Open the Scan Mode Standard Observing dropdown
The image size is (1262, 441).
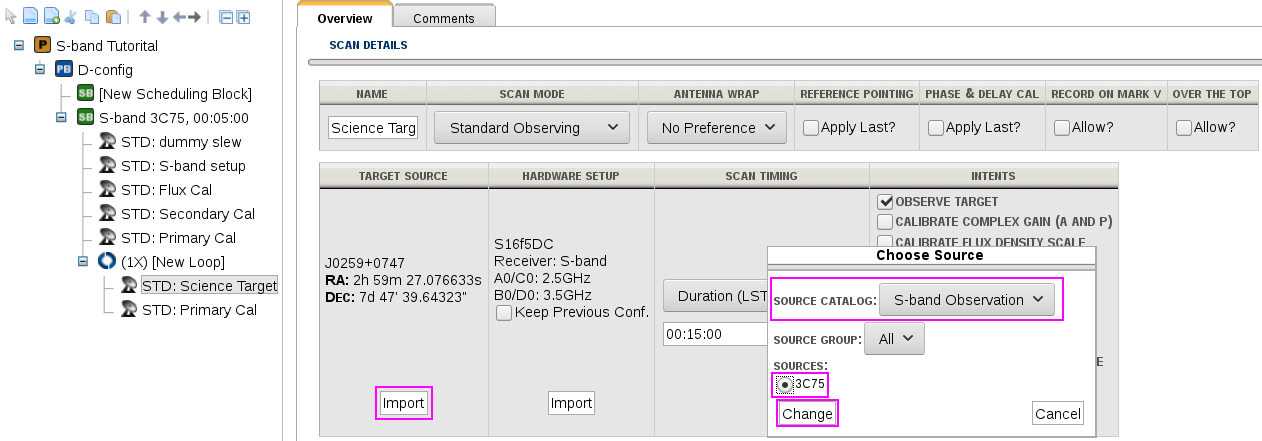531,128
